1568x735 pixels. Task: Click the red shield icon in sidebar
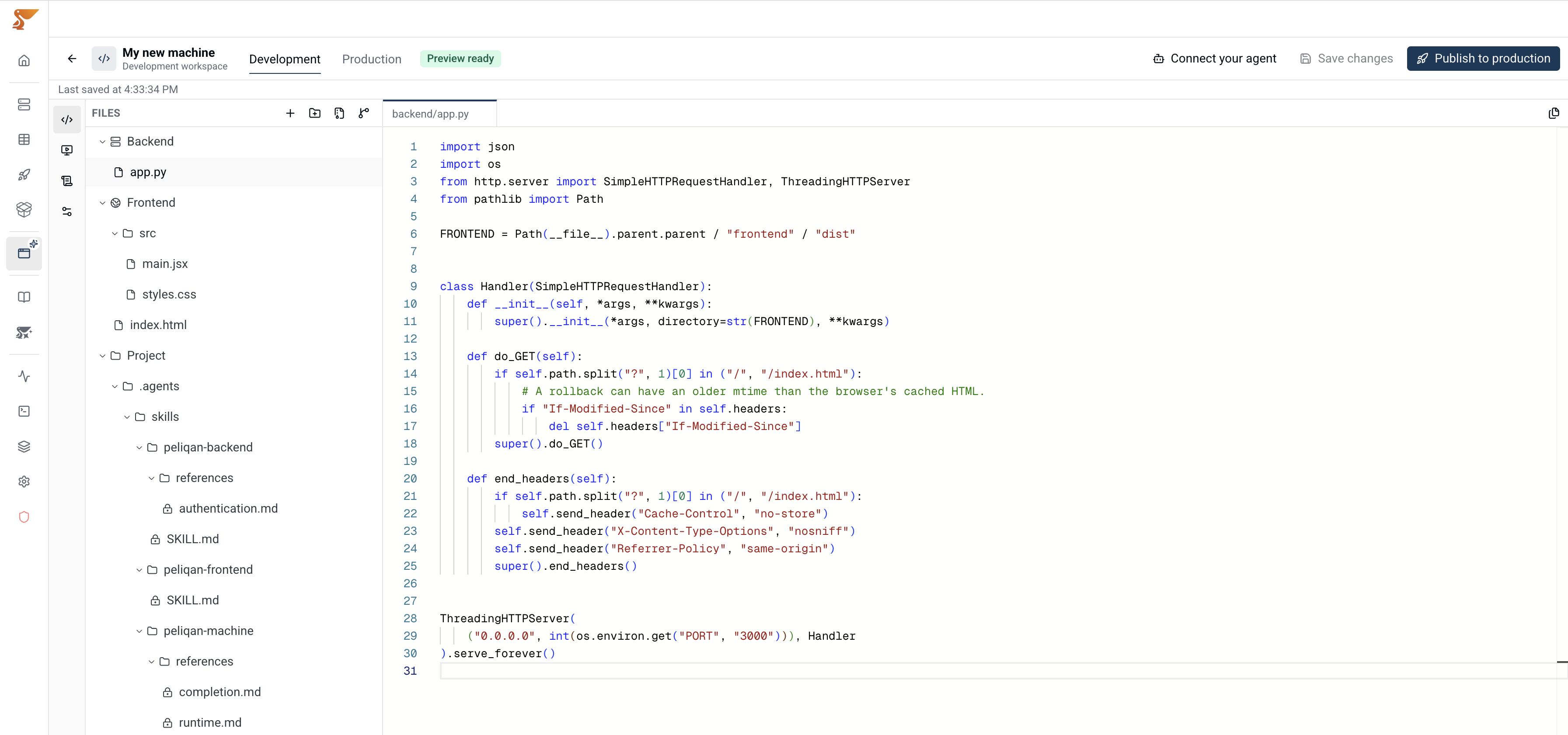click(24, 517)
